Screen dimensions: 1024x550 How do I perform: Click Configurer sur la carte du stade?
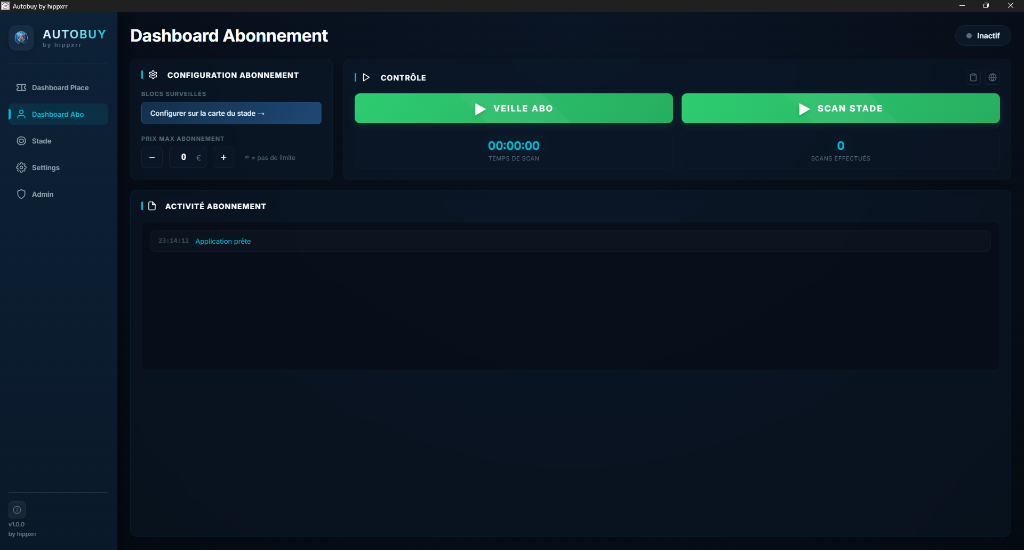231,113
